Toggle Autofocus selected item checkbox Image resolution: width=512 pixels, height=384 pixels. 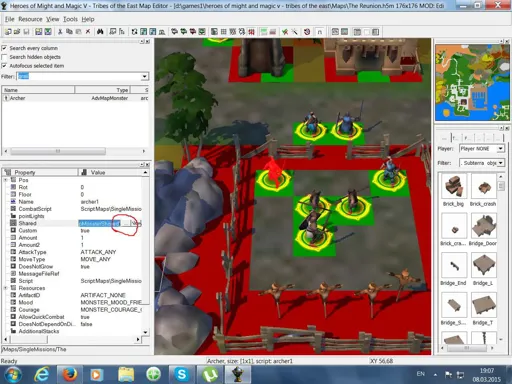[x=4, y=66]
